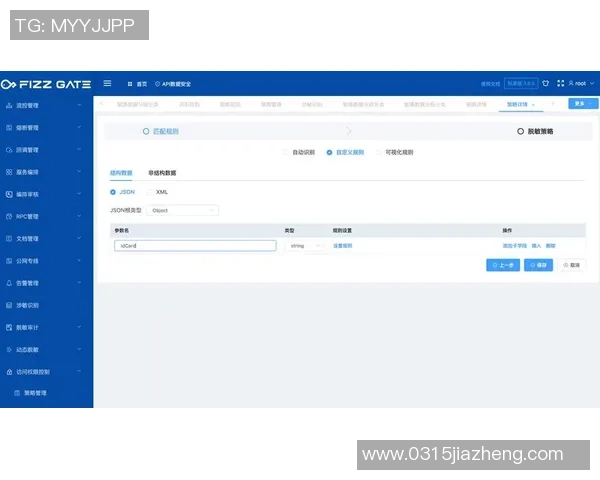The height and width of the screenshot is (480, 600).
Task: Go to 首页 in the top bar
Action: pyautogui.click(x=137, y=84)
